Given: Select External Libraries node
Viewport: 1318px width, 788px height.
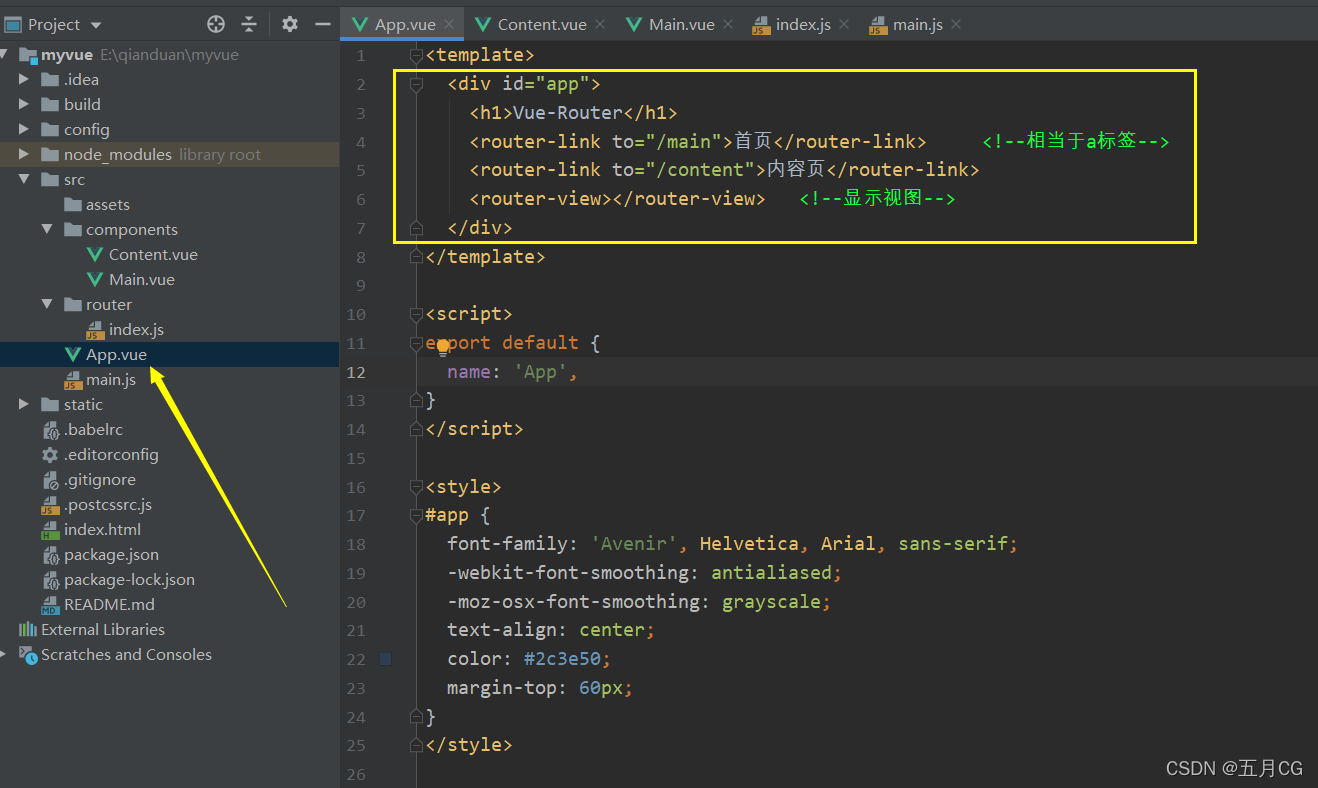Looking at the screenshot, I should pyautogui.click(x=103, y=630).
